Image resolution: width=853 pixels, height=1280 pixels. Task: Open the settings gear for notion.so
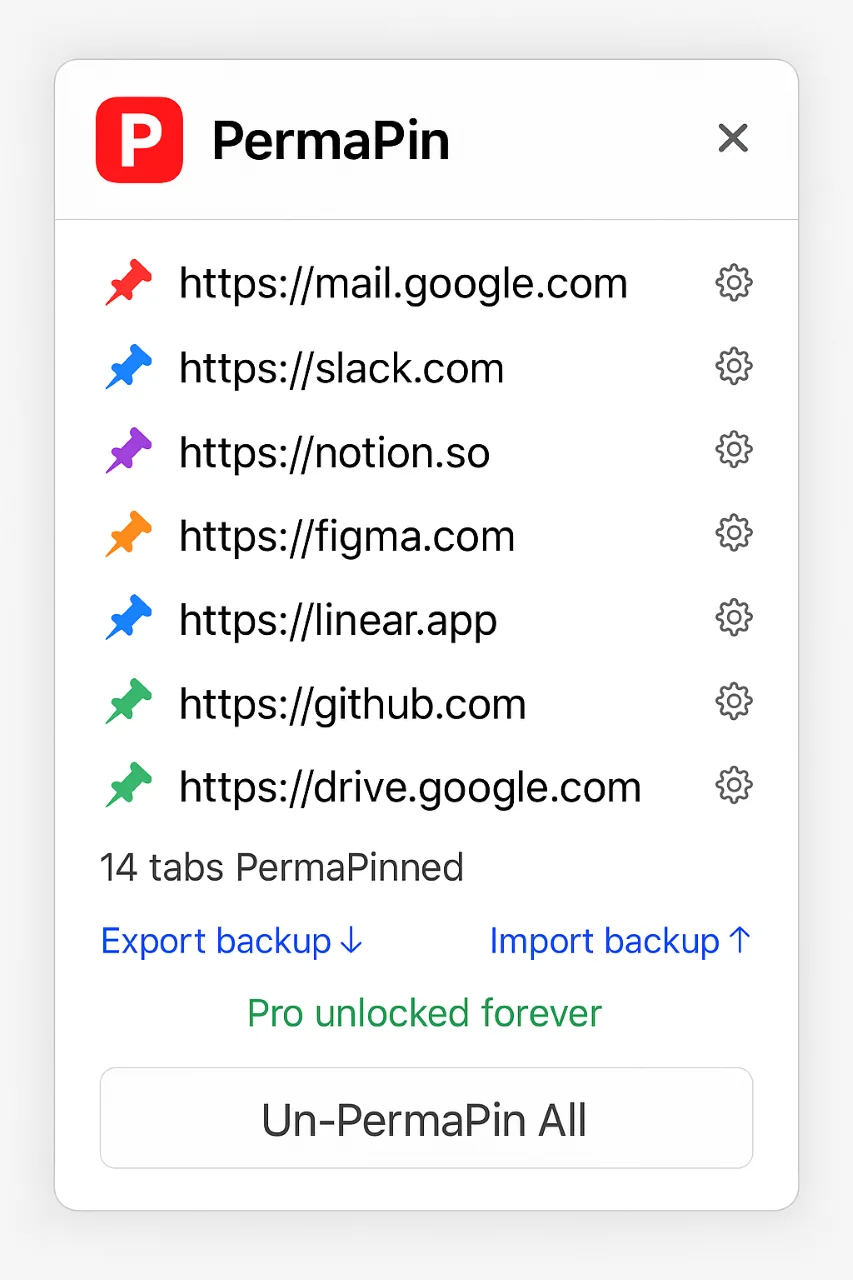[x=733, y=449]
